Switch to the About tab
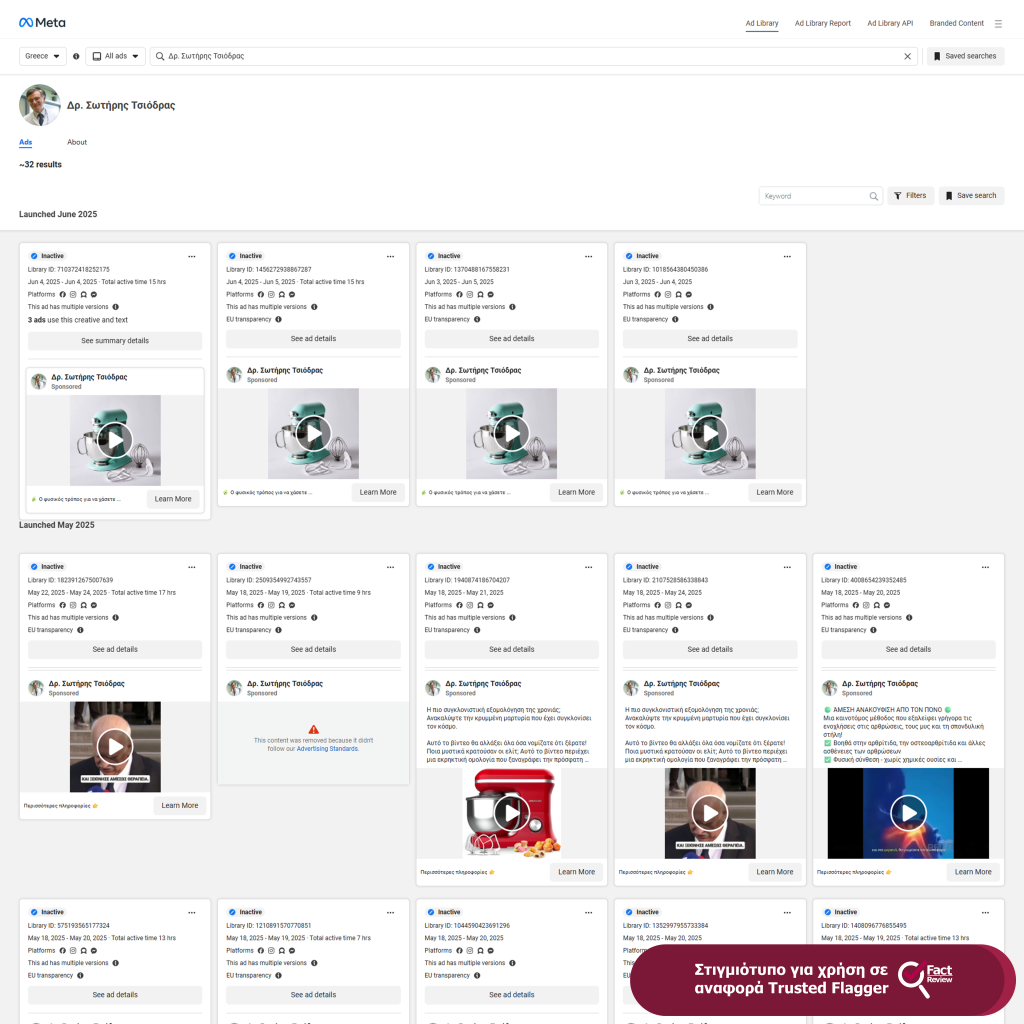This screenshot has width=1024, height=1024. [77, 142]
